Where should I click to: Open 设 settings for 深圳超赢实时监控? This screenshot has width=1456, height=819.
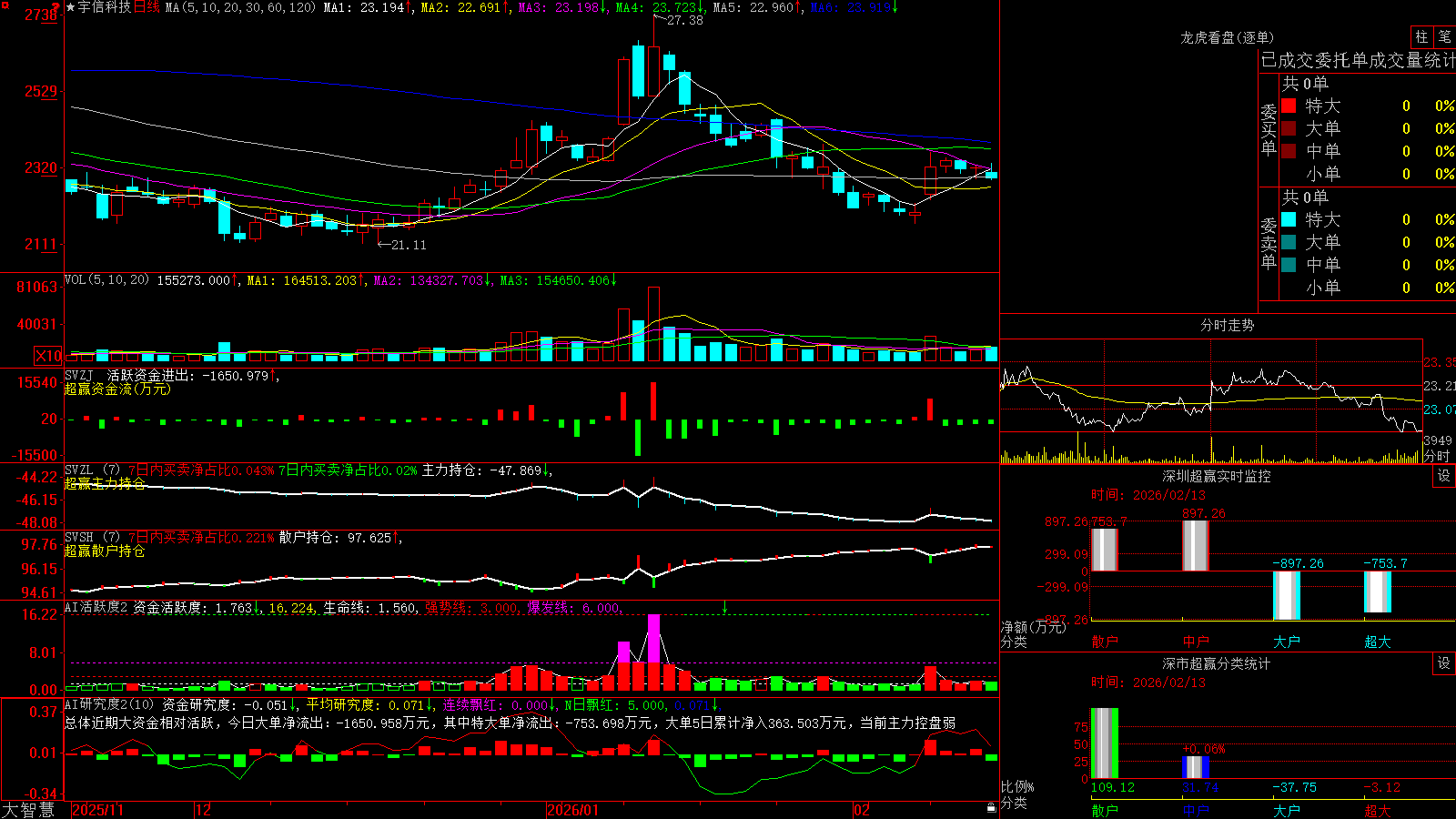1444,476
